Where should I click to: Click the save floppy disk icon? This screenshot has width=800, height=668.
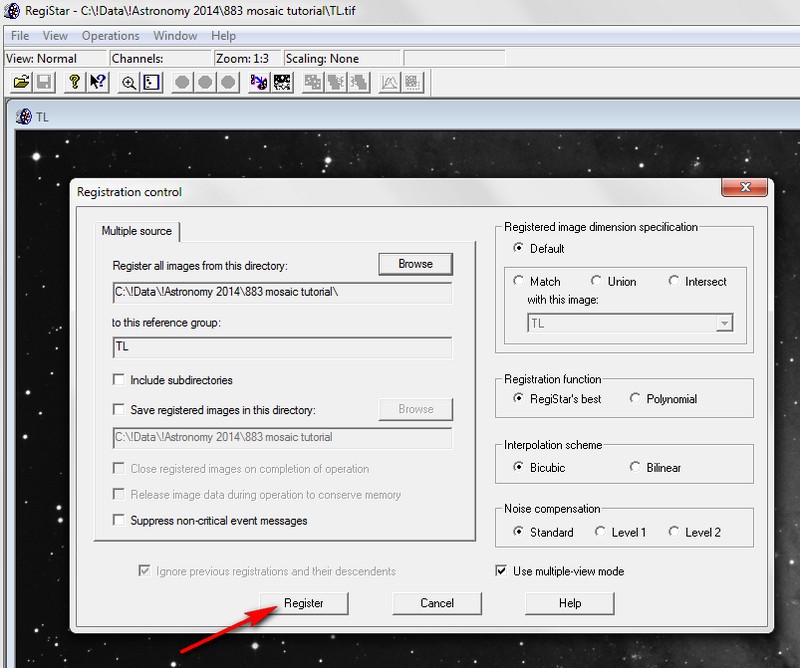pyautogui.click(x=43, y=83)
